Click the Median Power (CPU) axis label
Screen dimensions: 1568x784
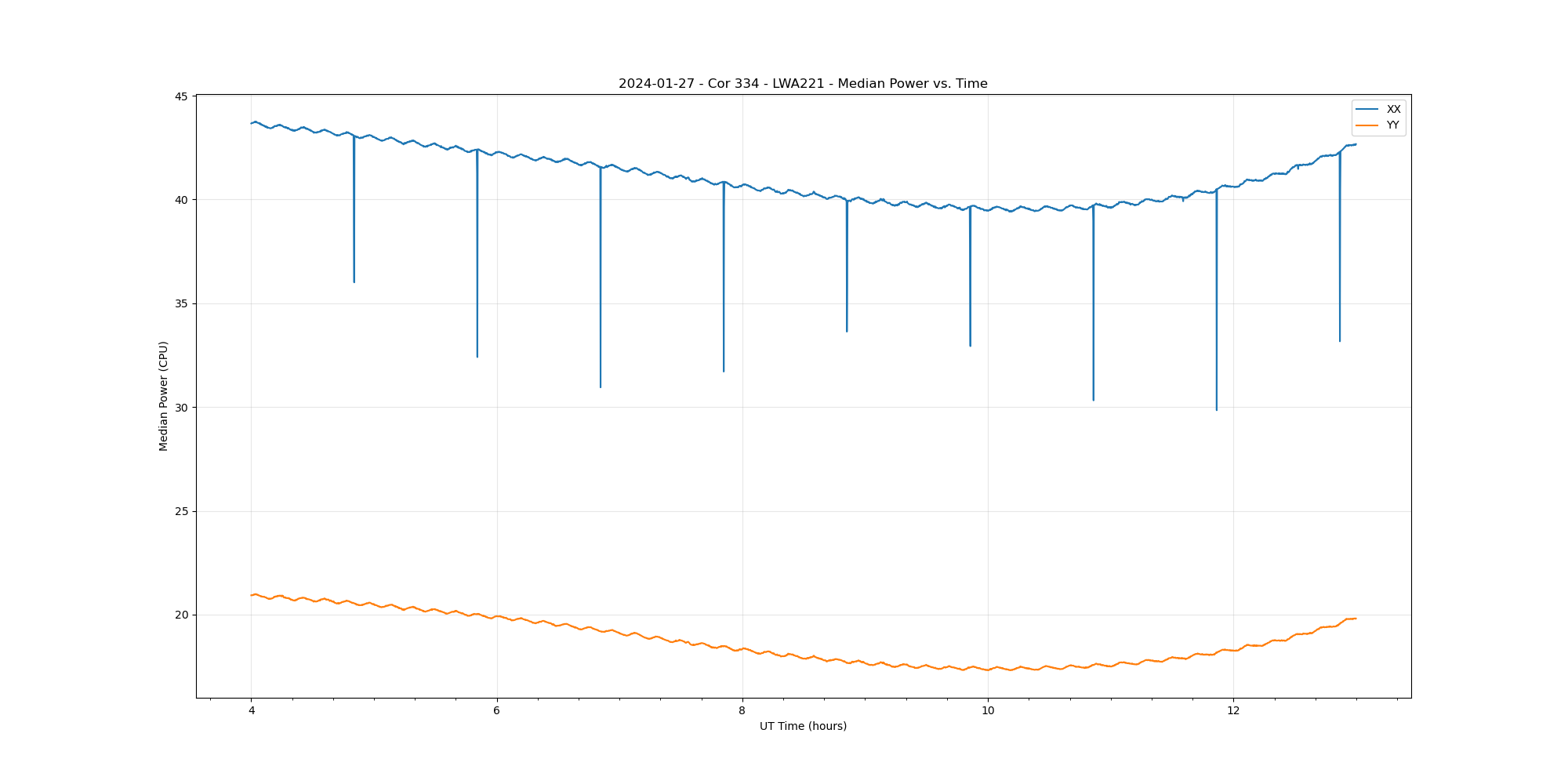[x=164, y=396]
